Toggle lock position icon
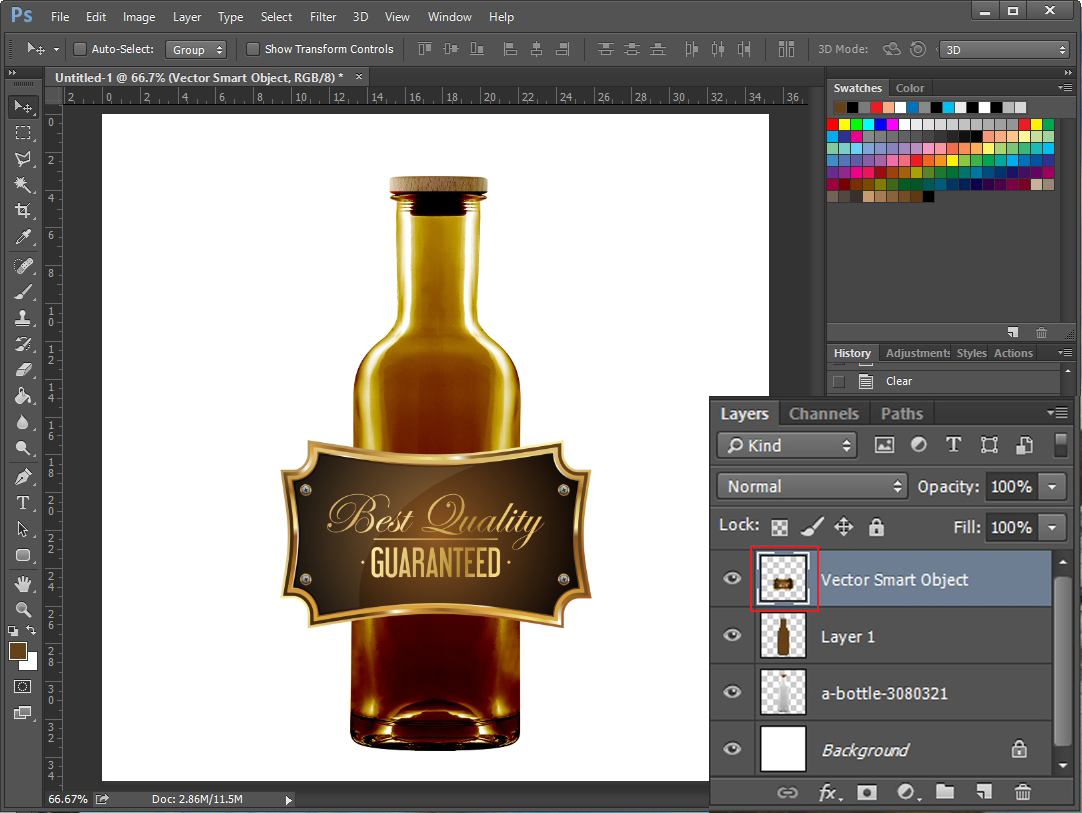 pyautogui.click(x=843, y=527)
